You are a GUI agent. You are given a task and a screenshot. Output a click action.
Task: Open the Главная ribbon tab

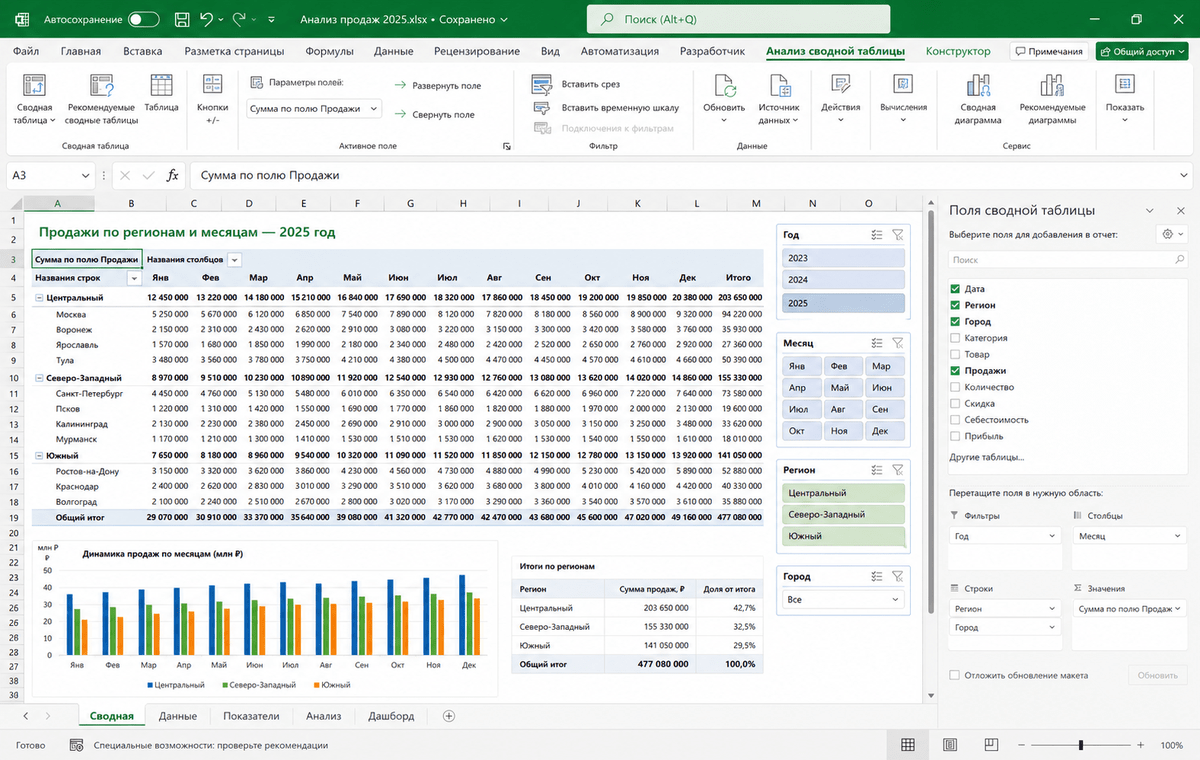pyautogui.click(x=80, y=51)
